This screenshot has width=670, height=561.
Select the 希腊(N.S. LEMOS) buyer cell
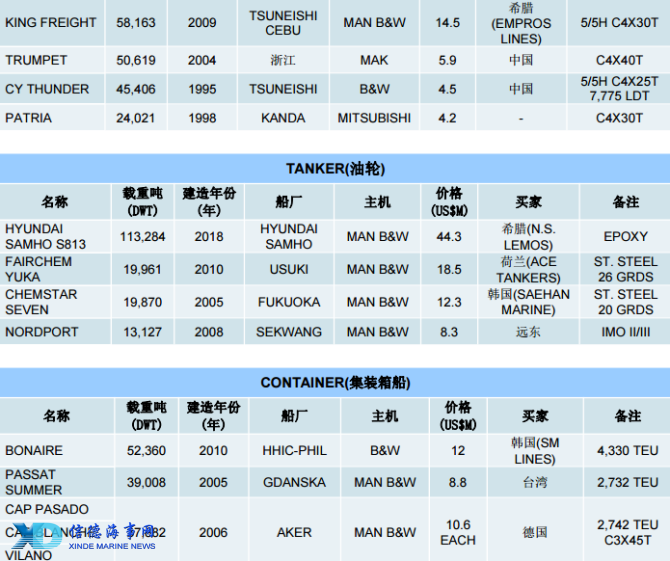(529, 237)
